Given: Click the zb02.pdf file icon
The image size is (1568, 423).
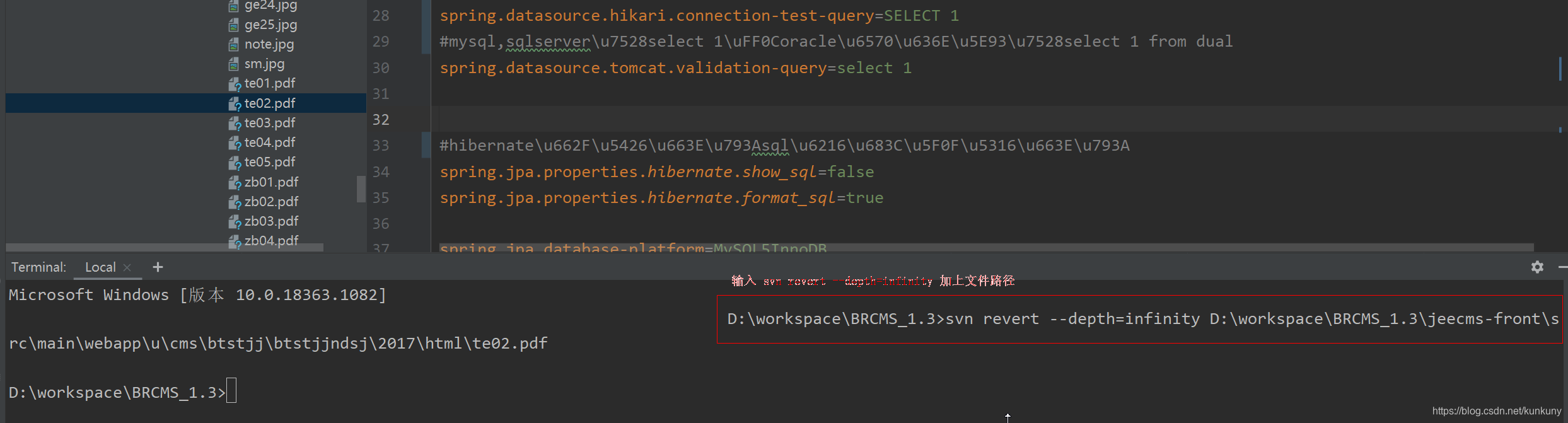Looking at the screenshot, I should coord(235,202).
